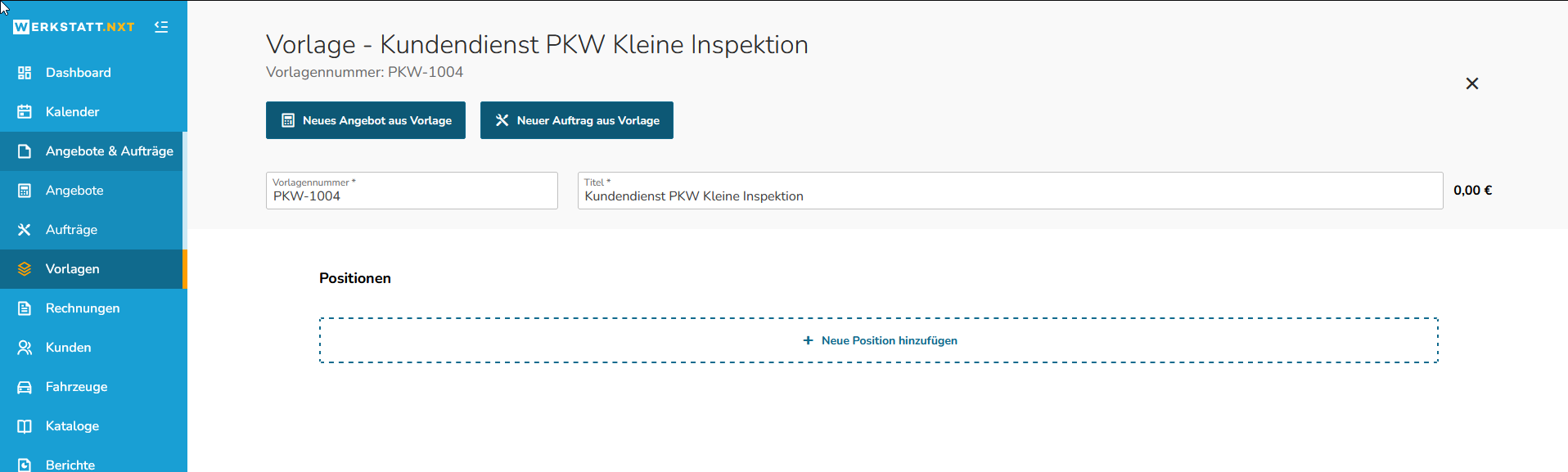Click into the Titel input field
Viewport: 1568px width, 472px height.
[1010, 191]
